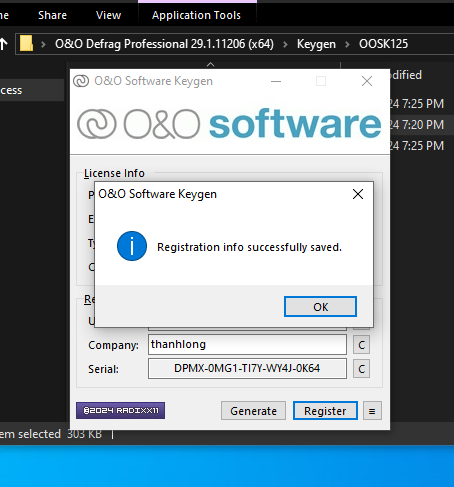Click the O&O Software Keygen title bar icon
This screenshot has width=454, height=487.
pos(81,81)
